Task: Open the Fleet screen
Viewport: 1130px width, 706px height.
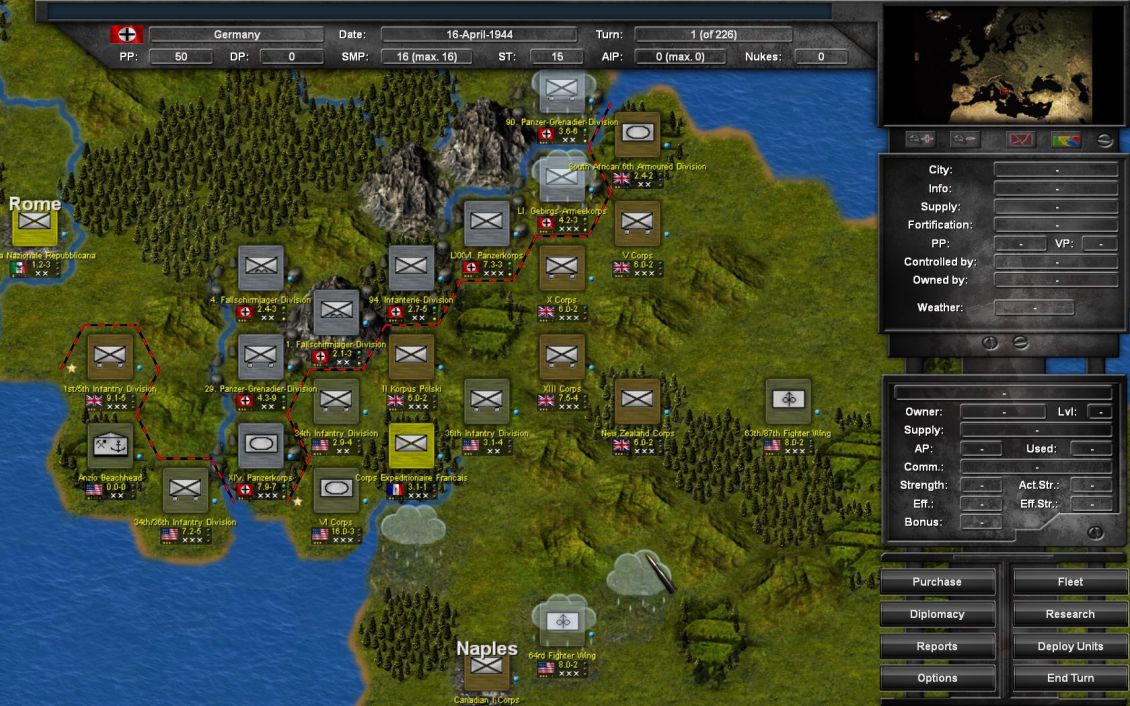Action: click(x=1070, y=581)
